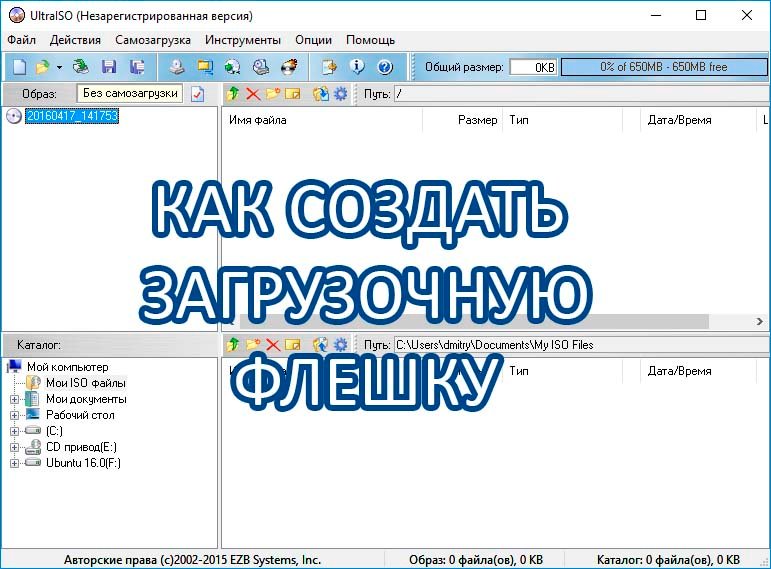Click right arrow of horizontal scrollbar
The width and height of the screenshot is (771, 569).
(x=760, y=321)
